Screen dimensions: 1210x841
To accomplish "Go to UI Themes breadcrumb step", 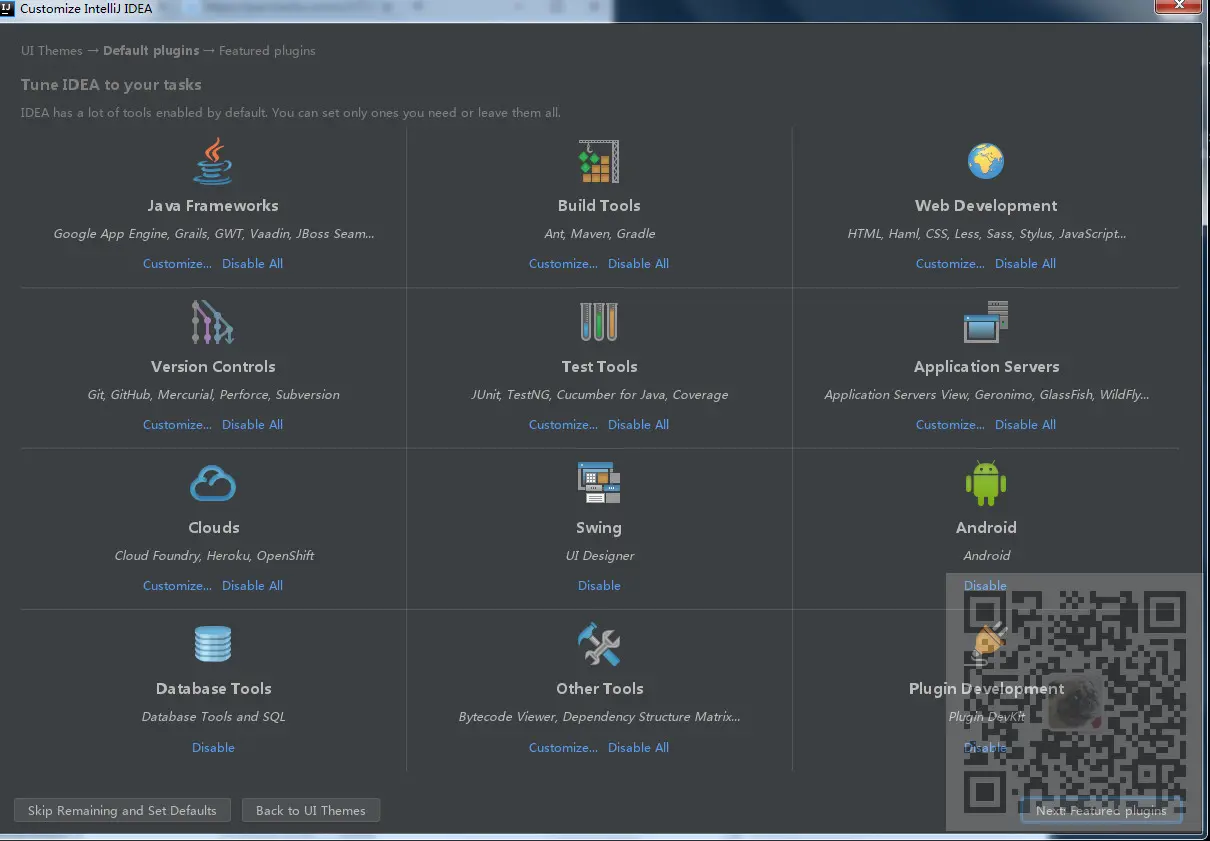I will tap(52, 51).
